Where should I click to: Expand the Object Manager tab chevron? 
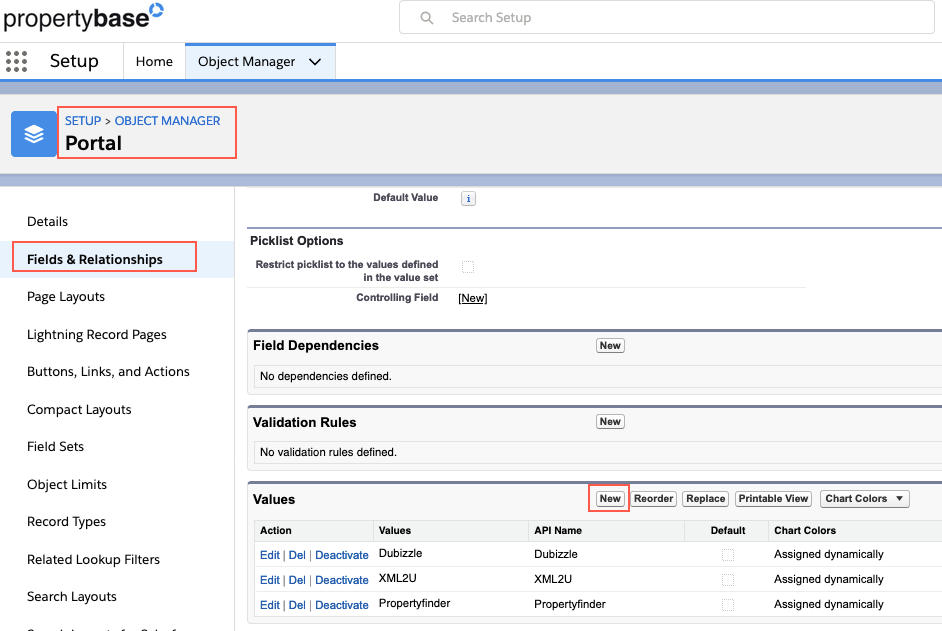pyautogui.click(x=315, y=61)
